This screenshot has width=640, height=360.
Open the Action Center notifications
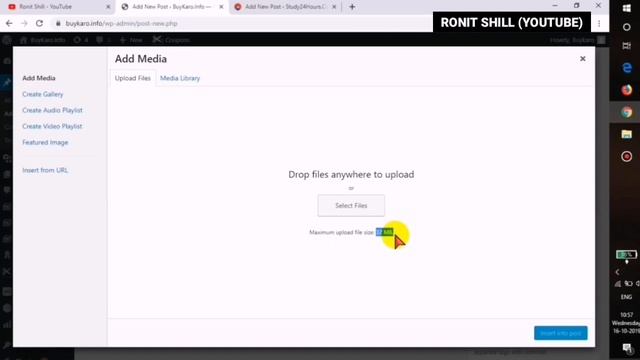pyautogui.click(x=627, y=348)
